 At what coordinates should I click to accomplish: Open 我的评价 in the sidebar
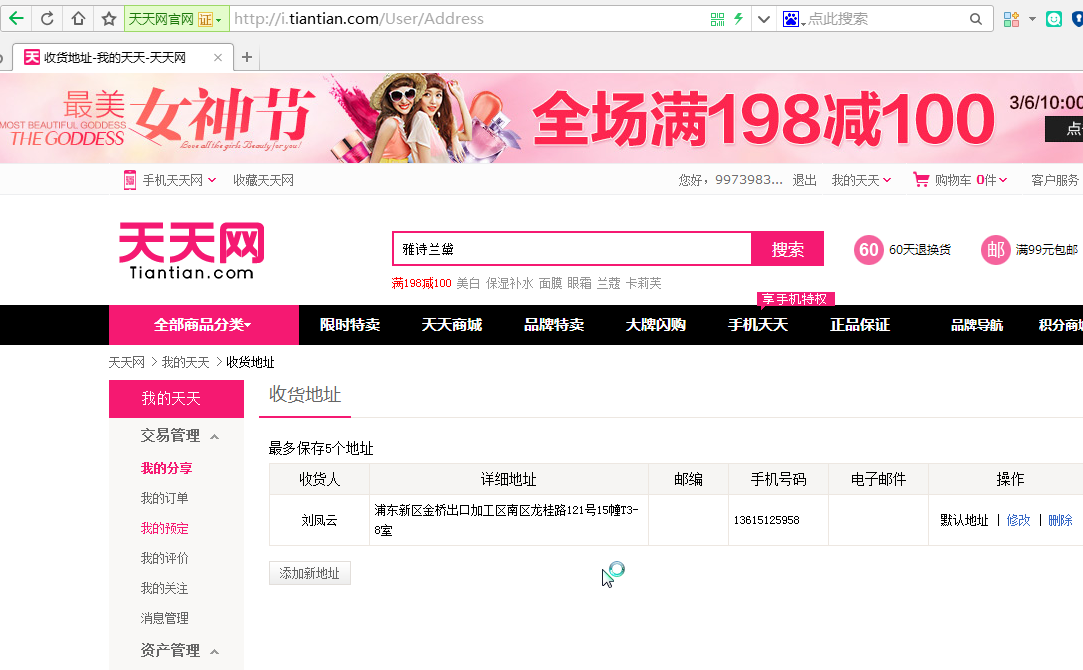pyautogui.click(x=164, y=558)
